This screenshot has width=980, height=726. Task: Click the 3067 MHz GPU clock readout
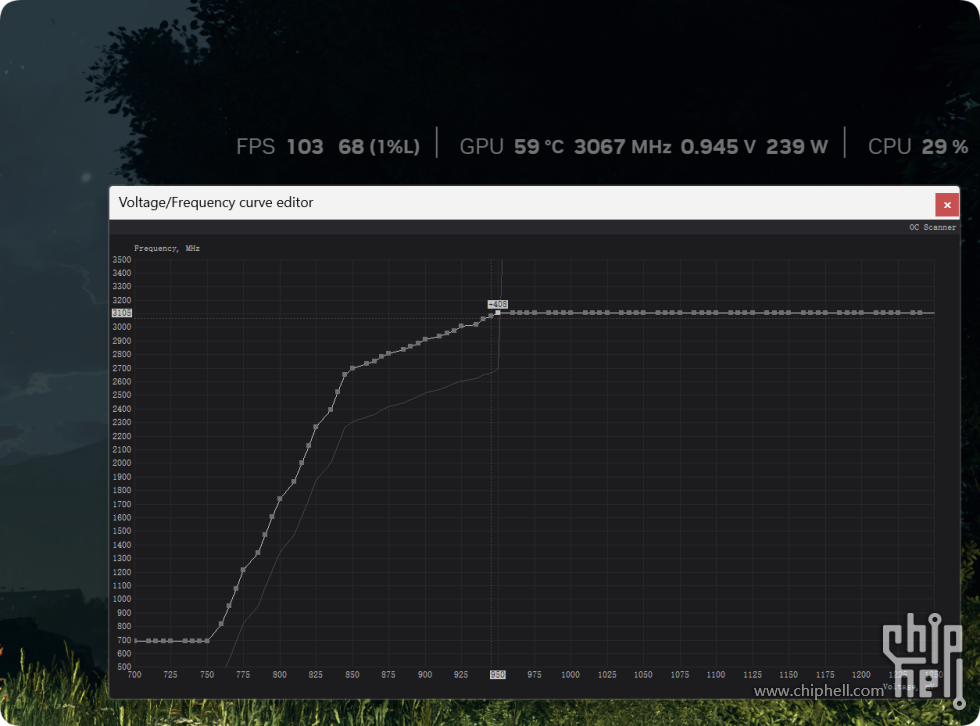[622, 147]
